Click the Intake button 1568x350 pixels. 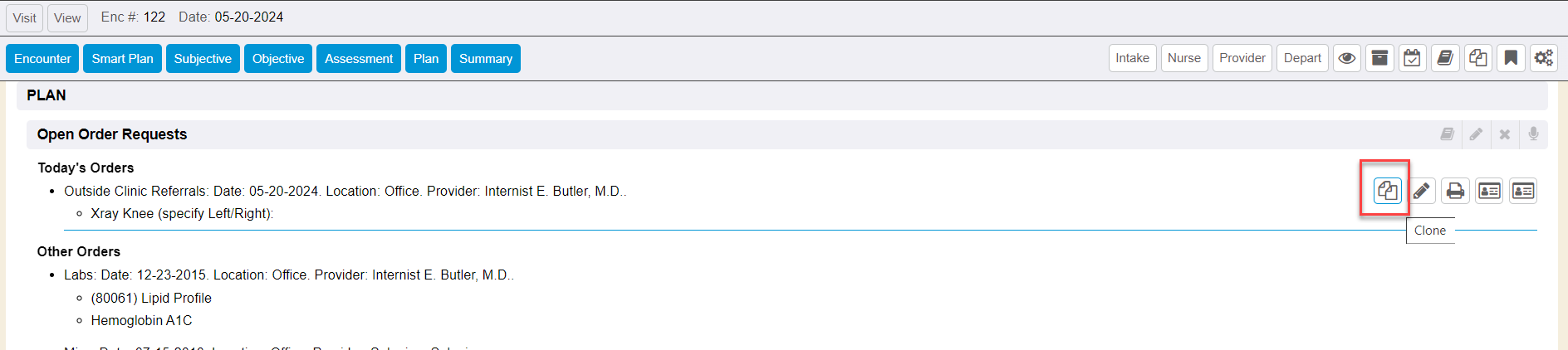pyautogui.click(x=1132, y=58)
